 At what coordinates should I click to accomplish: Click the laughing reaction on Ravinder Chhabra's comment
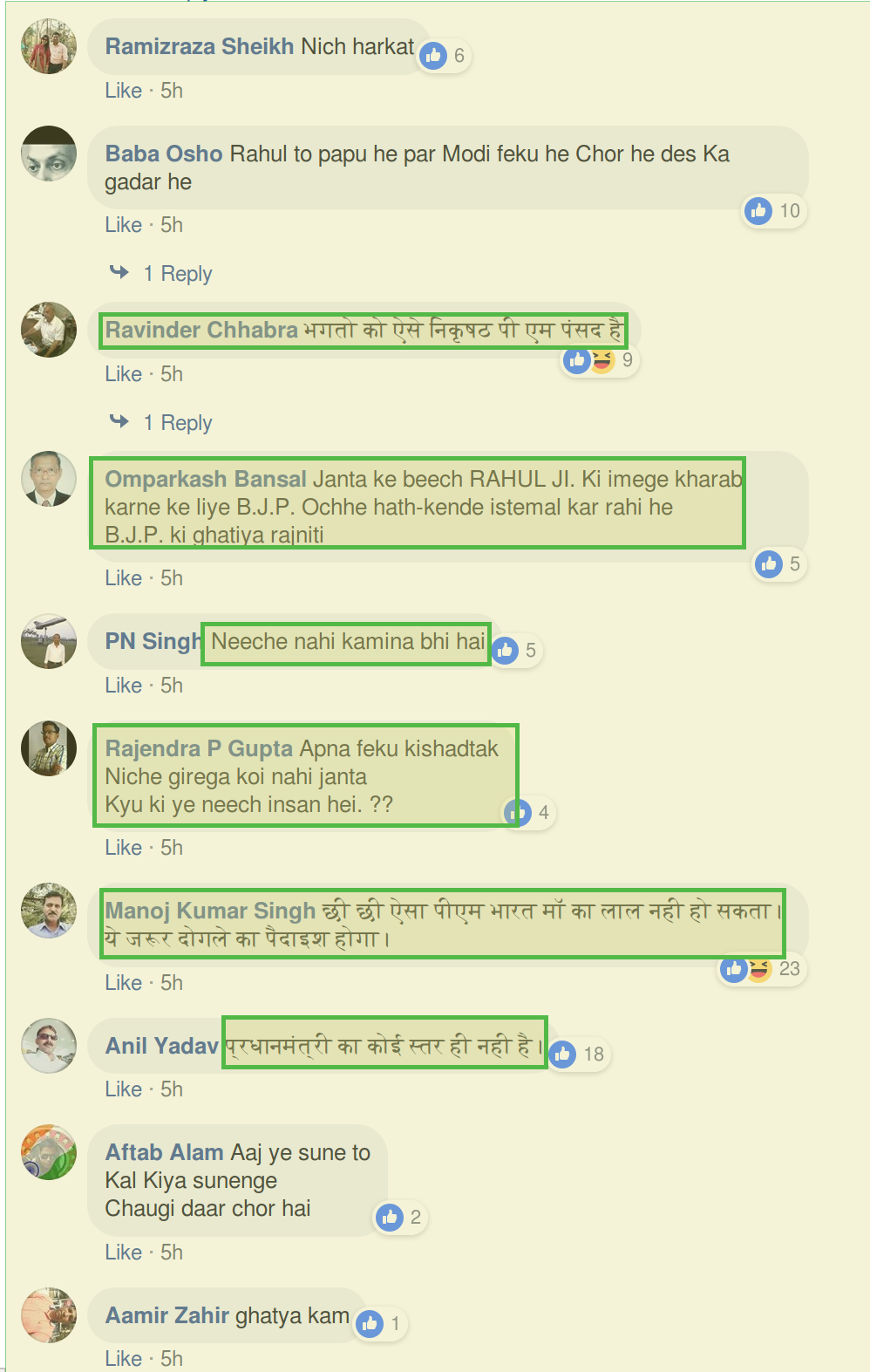pyautogui.click(x=602, y=359)
